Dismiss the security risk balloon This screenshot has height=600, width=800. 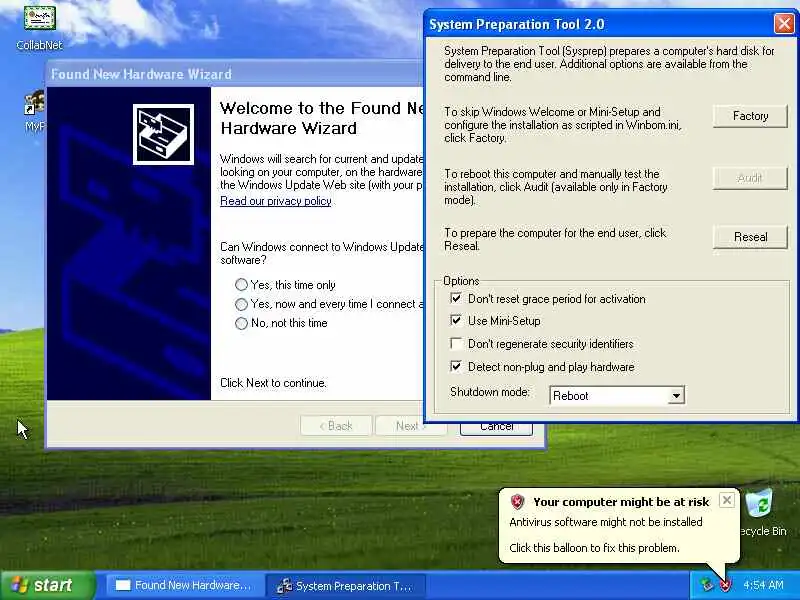(727, 501)
